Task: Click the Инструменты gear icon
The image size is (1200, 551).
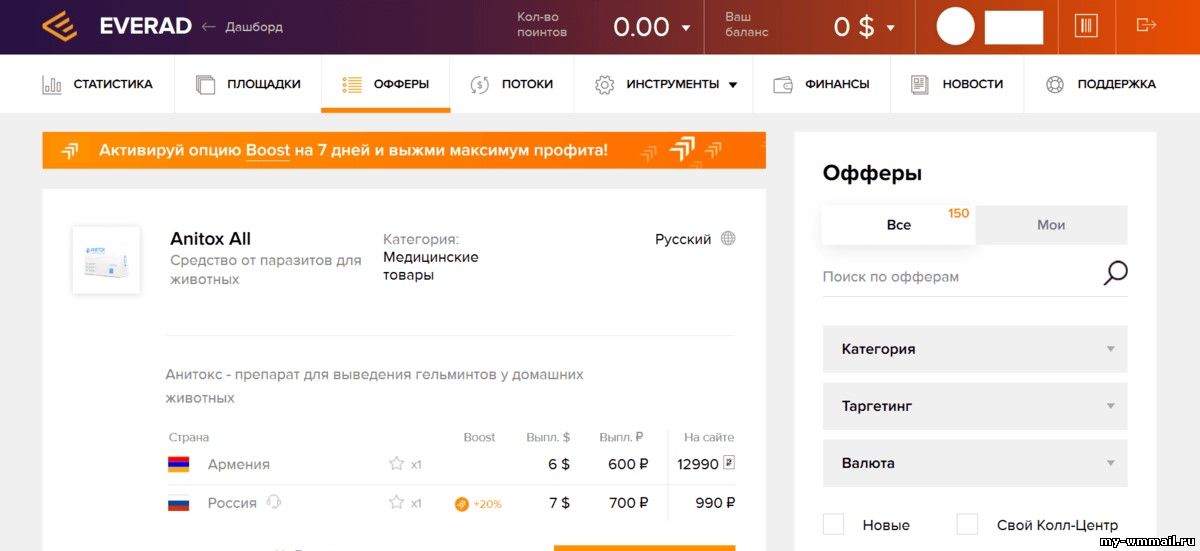Action: (x=604, y=85)
